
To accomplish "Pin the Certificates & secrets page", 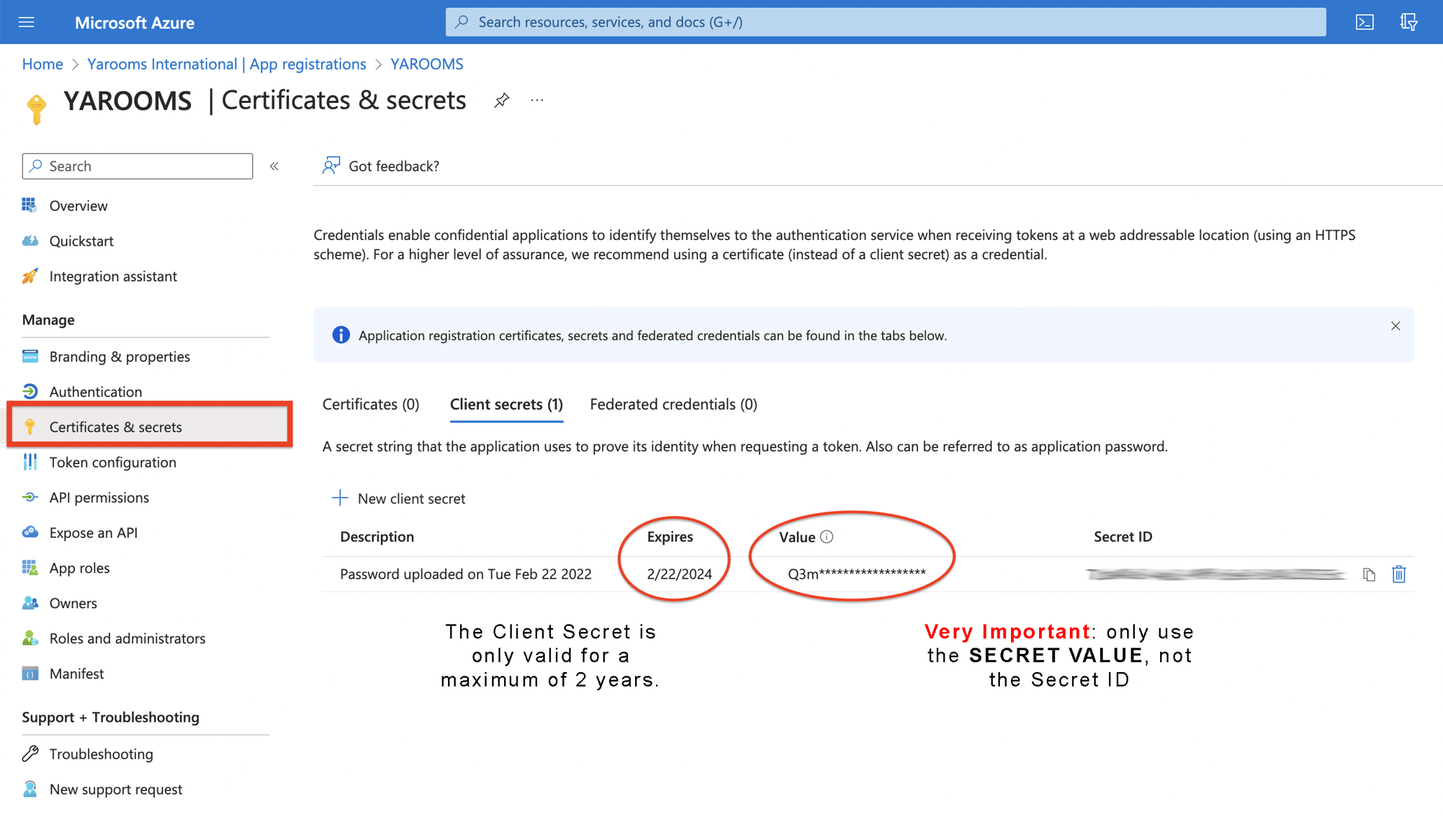I will point(501,100).
